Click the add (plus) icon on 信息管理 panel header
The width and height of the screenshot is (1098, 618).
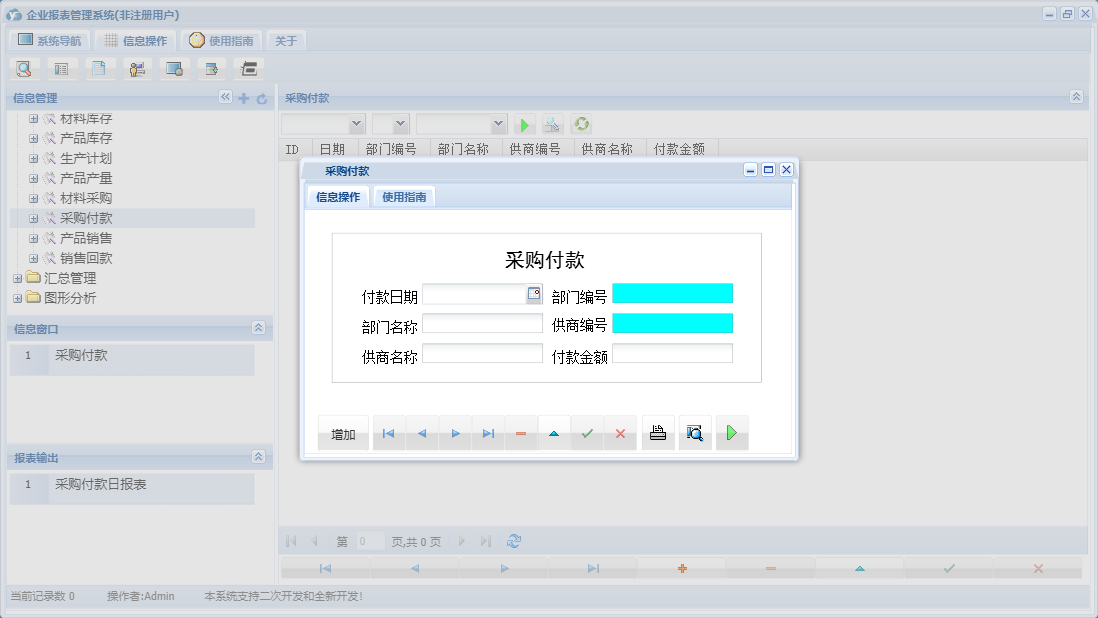pyautogui.click(x=244, y=98)
